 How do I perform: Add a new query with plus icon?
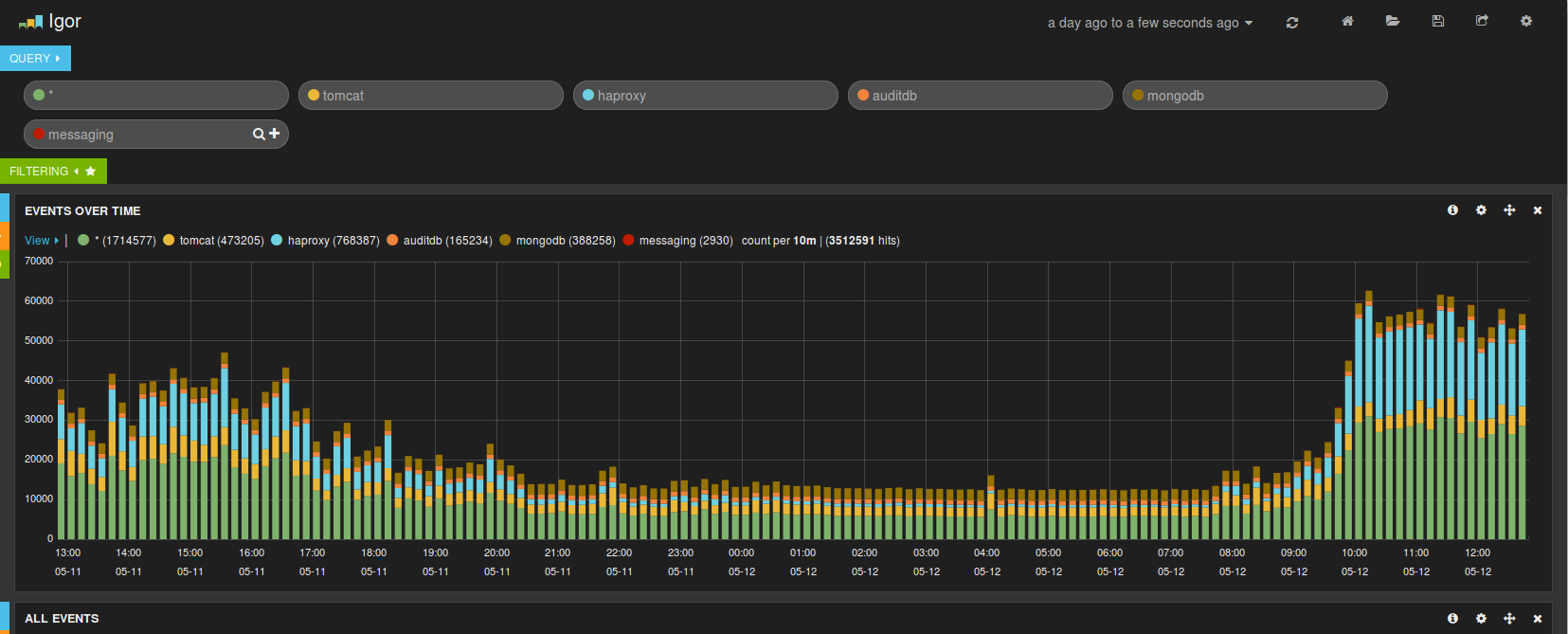[275, 134]
